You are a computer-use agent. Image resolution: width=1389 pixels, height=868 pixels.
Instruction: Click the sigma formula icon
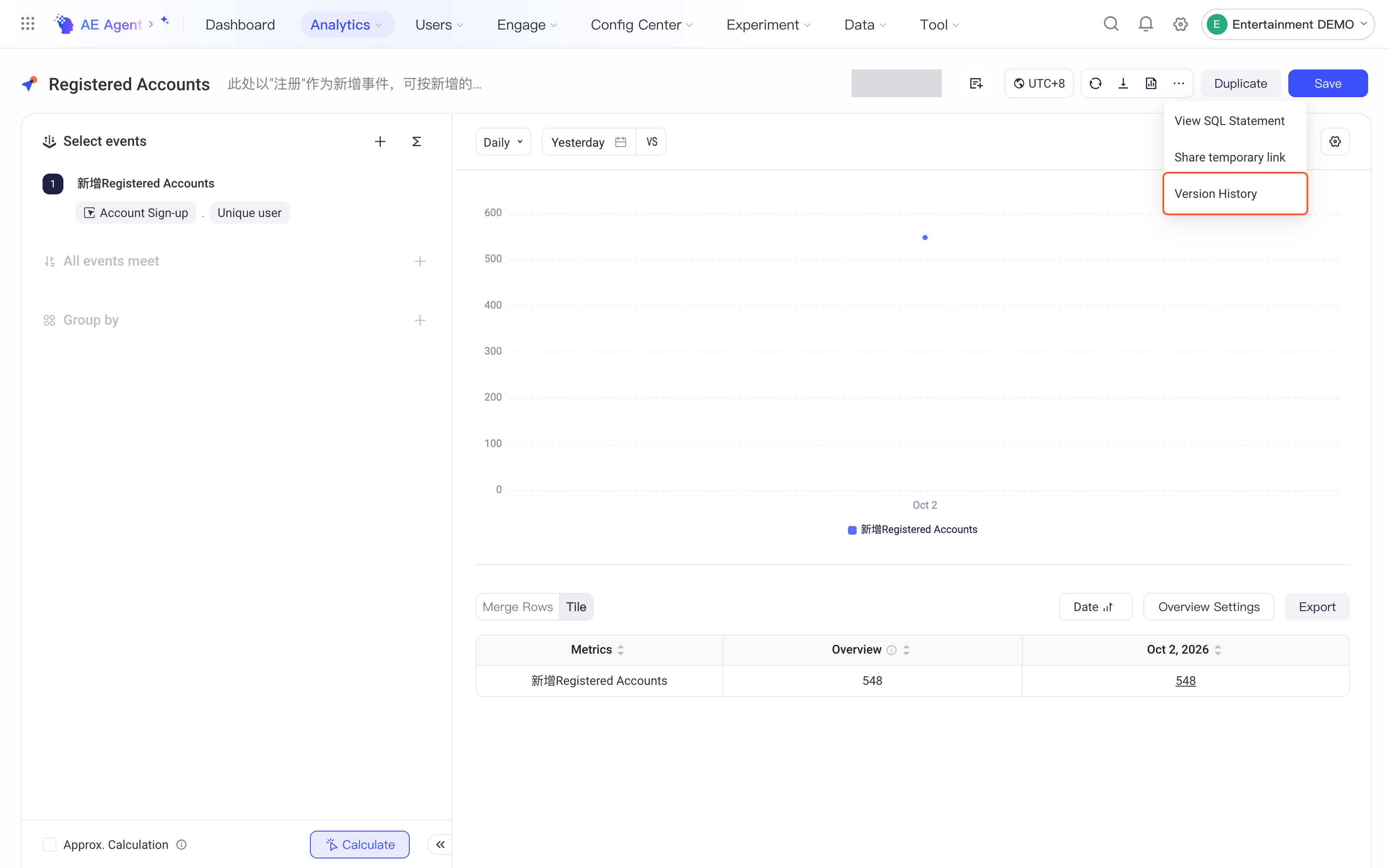[417, 141]
